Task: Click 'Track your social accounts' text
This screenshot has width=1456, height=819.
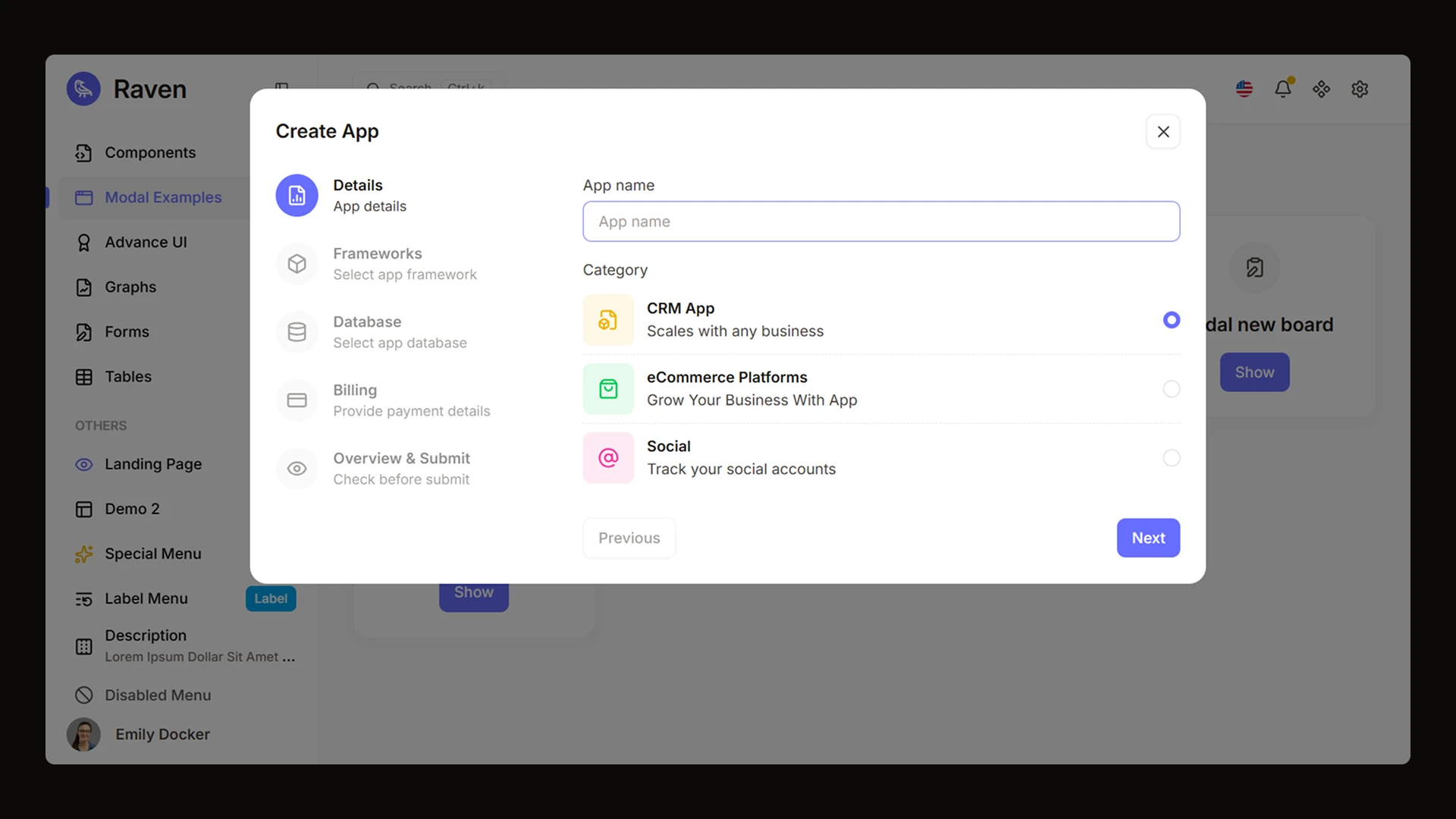Action: [x=741, y=469]
